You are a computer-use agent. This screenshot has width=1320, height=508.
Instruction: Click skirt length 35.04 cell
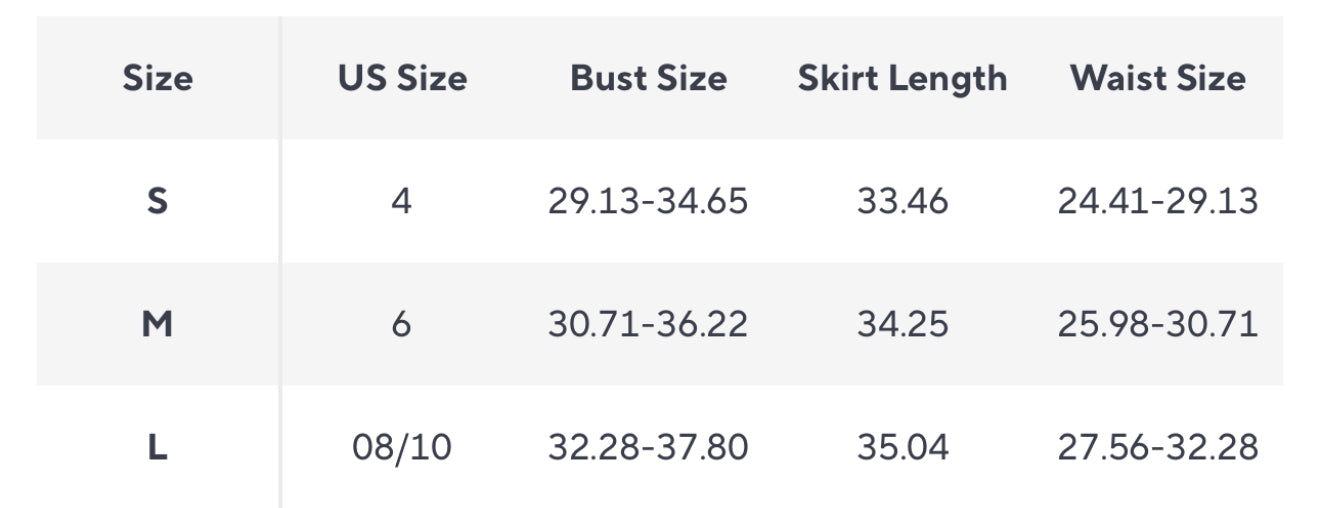(902, 447)
